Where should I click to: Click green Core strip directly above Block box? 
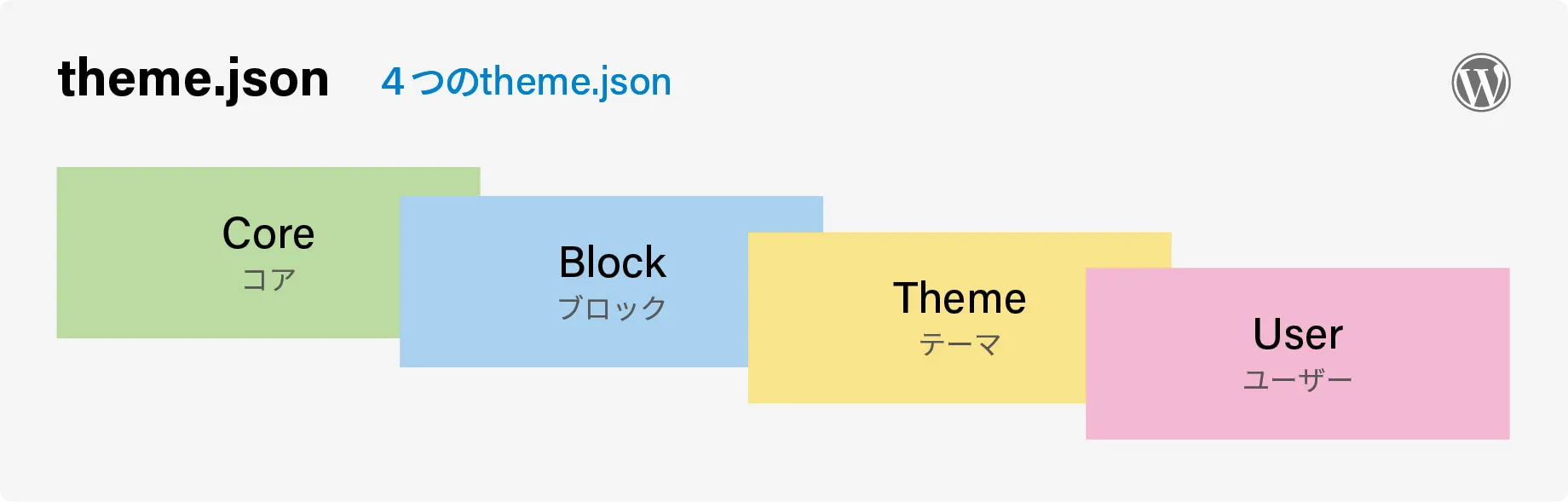[440, 182]
